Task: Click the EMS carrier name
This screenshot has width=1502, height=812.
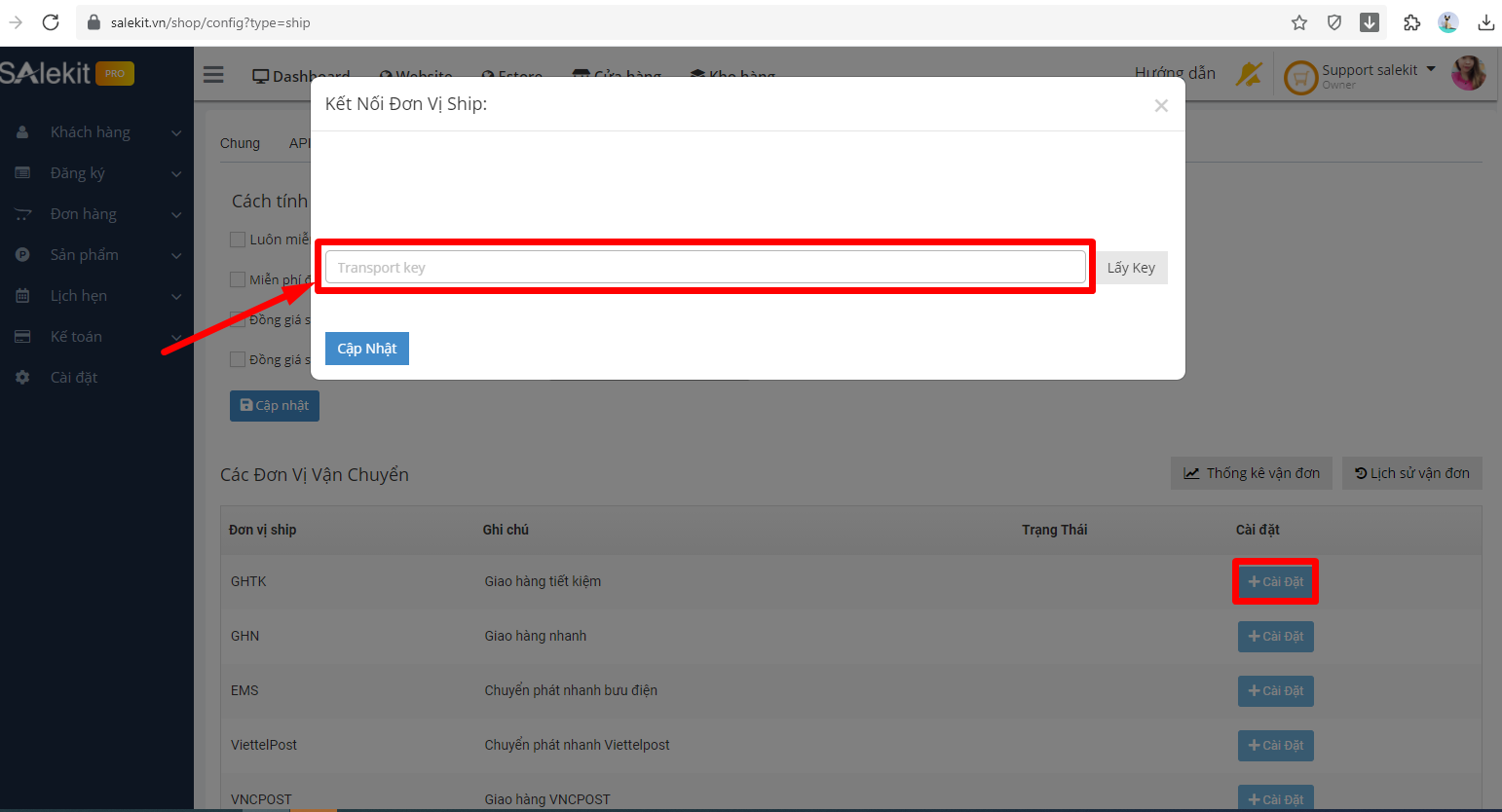Action: [244, 690]
